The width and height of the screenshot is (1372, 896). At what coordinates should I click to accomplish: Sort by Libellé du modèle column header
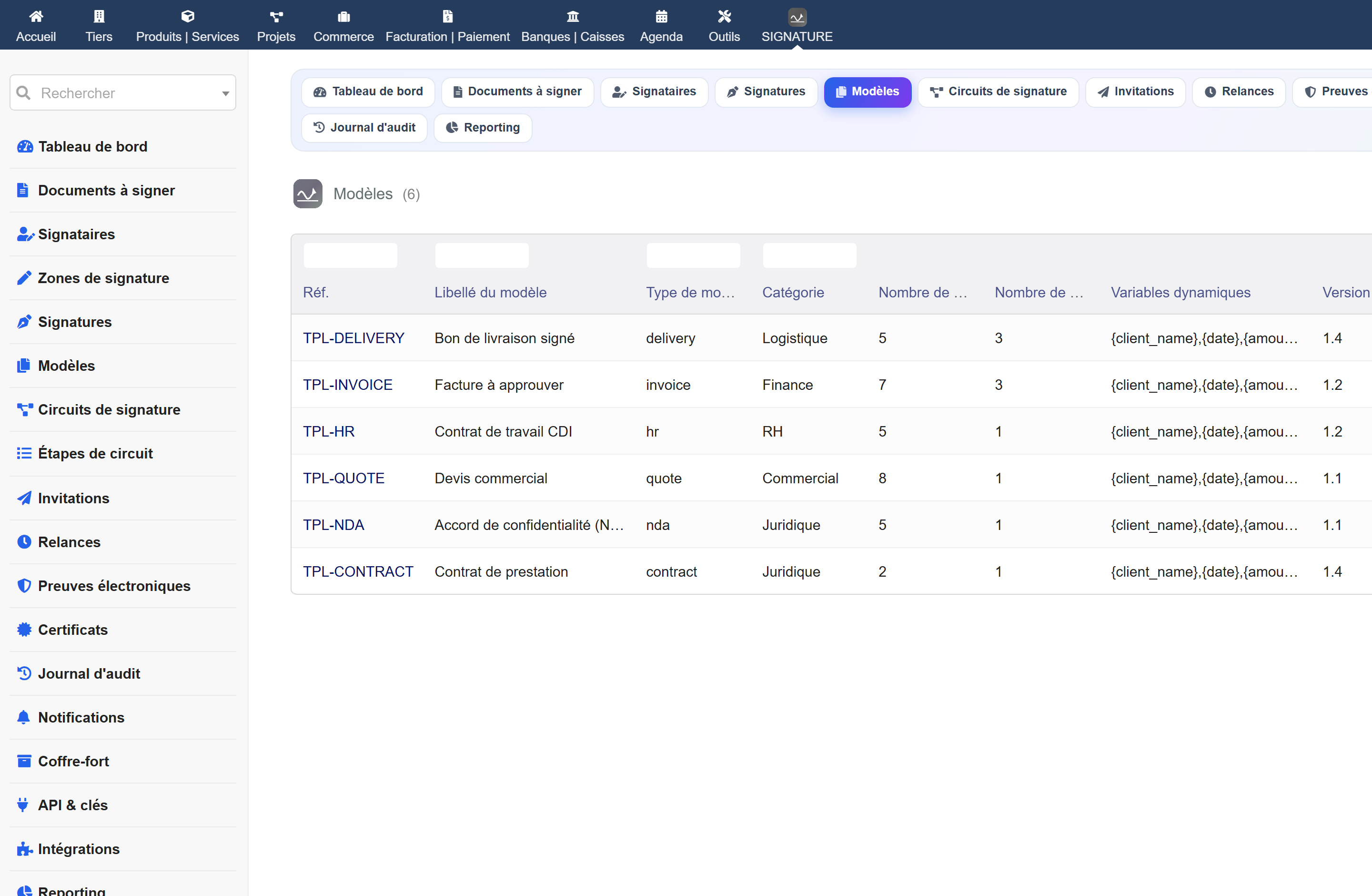(490, 292)
